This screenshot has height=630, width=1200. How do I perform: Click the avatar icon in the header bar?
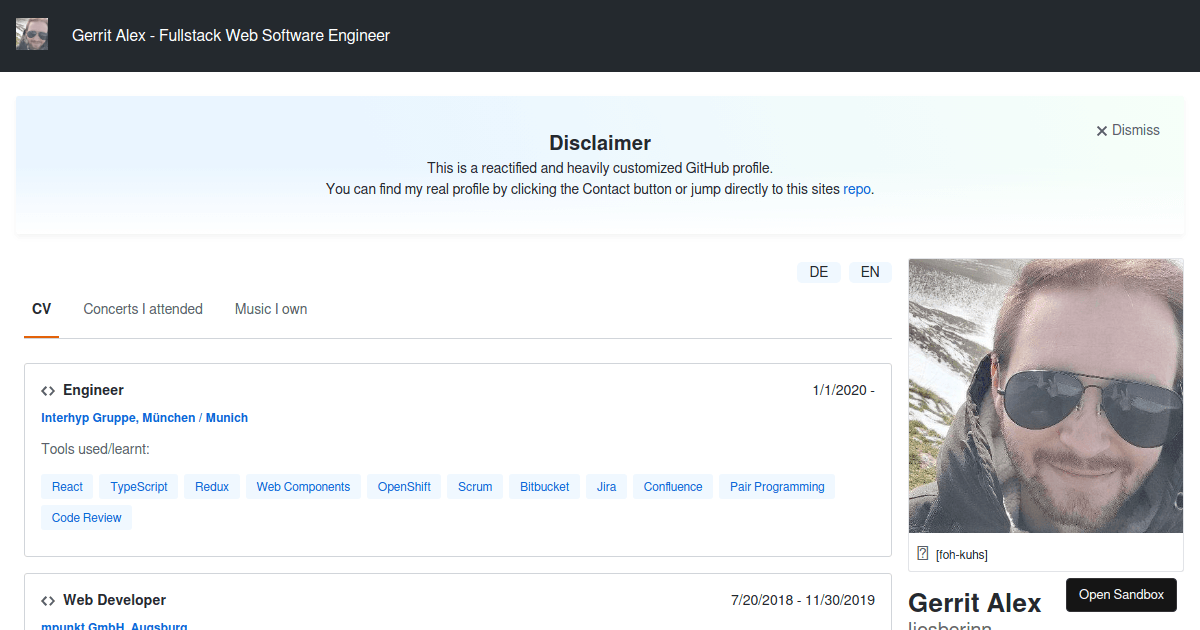pyautogui.click(x=31, y=33)
